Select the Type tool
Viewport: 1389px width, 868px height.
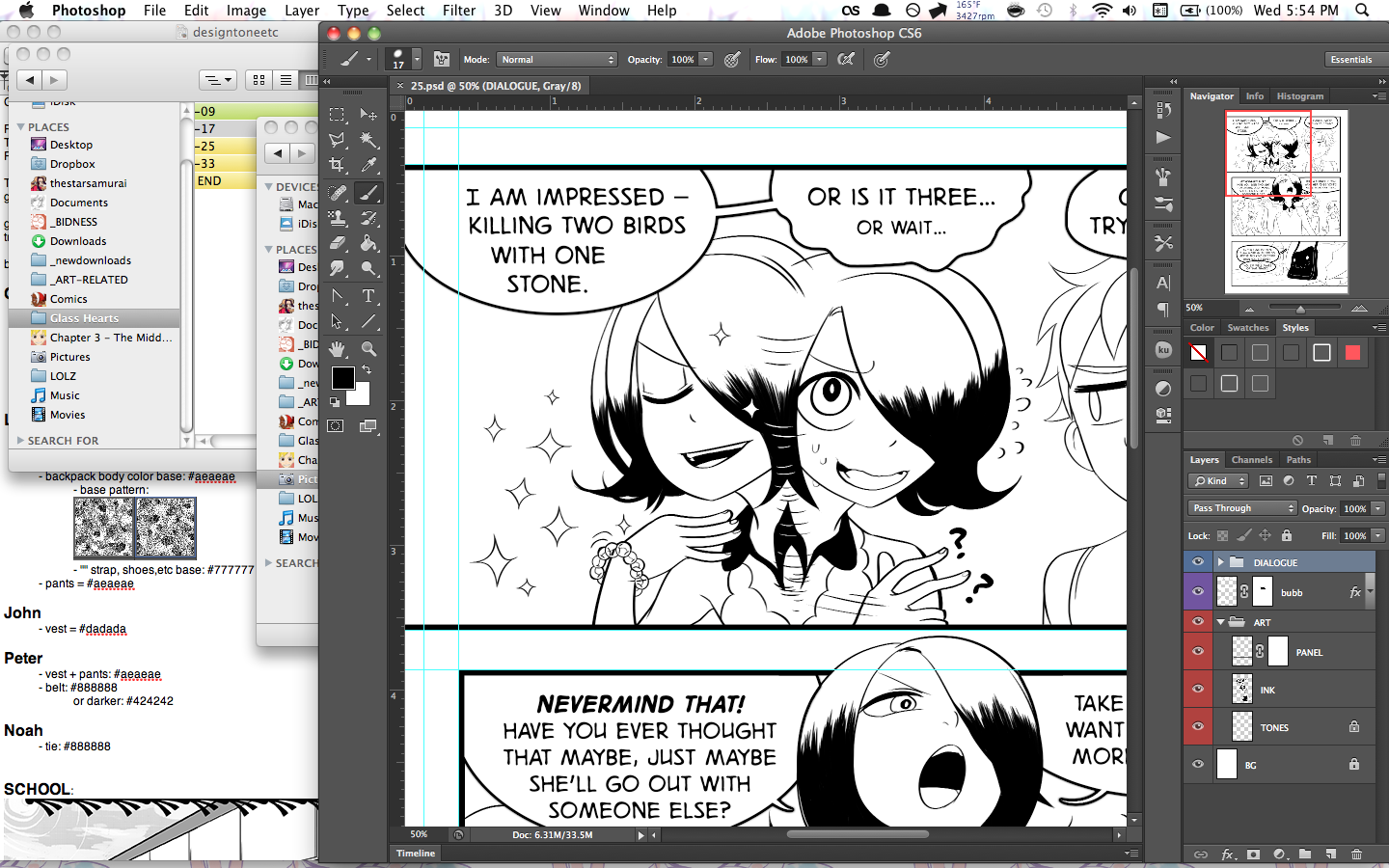368,296
